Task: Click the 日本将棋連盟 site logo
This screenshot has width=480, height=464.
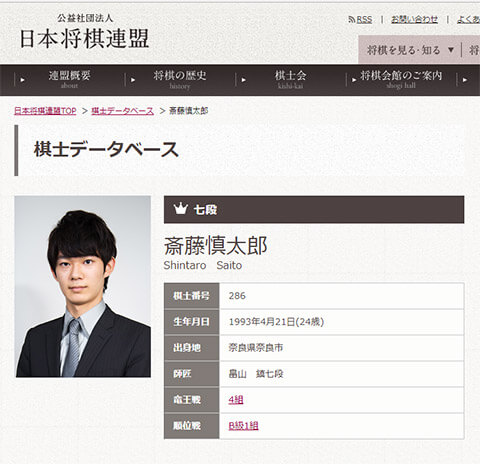Action: (x=84, y=32)
